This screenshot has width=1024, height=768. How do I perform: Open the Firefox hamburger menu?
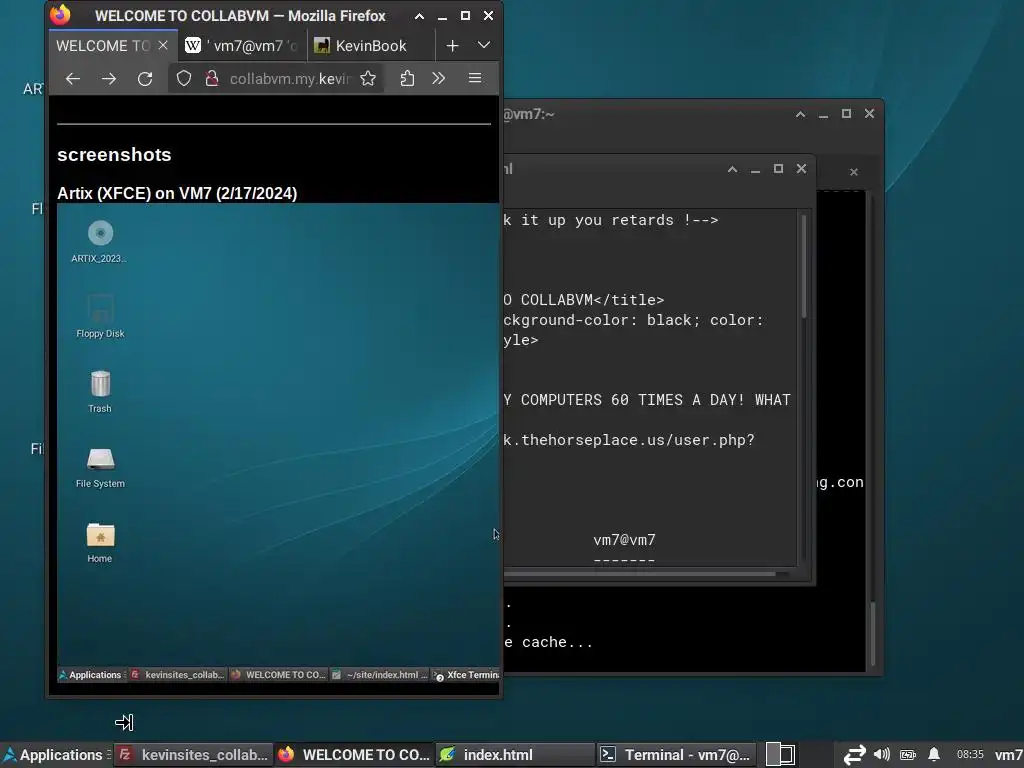tap(475, 78)
